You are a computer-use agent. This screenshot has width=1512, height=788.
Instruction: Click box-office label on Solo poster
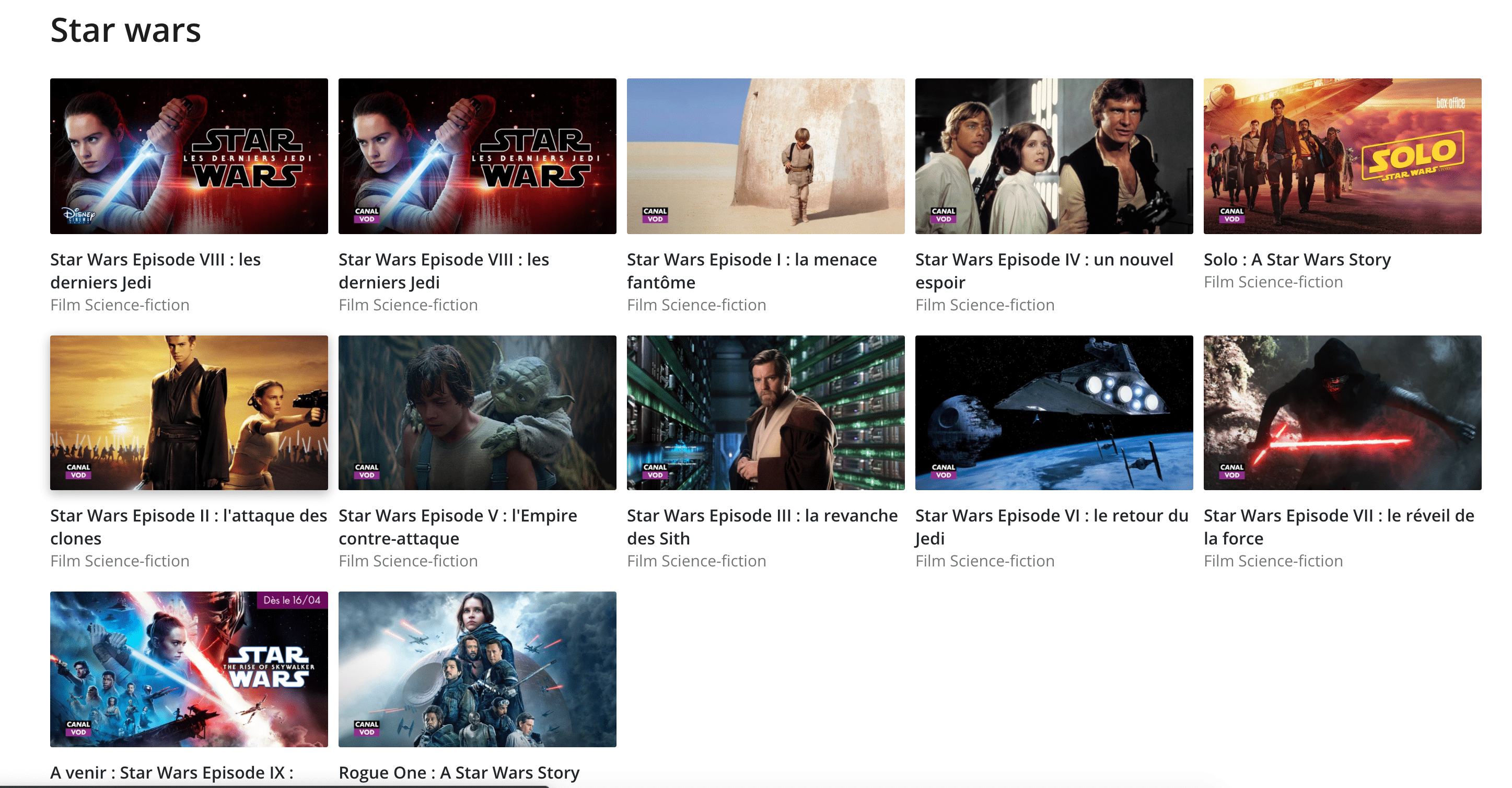pos(1450,103)
